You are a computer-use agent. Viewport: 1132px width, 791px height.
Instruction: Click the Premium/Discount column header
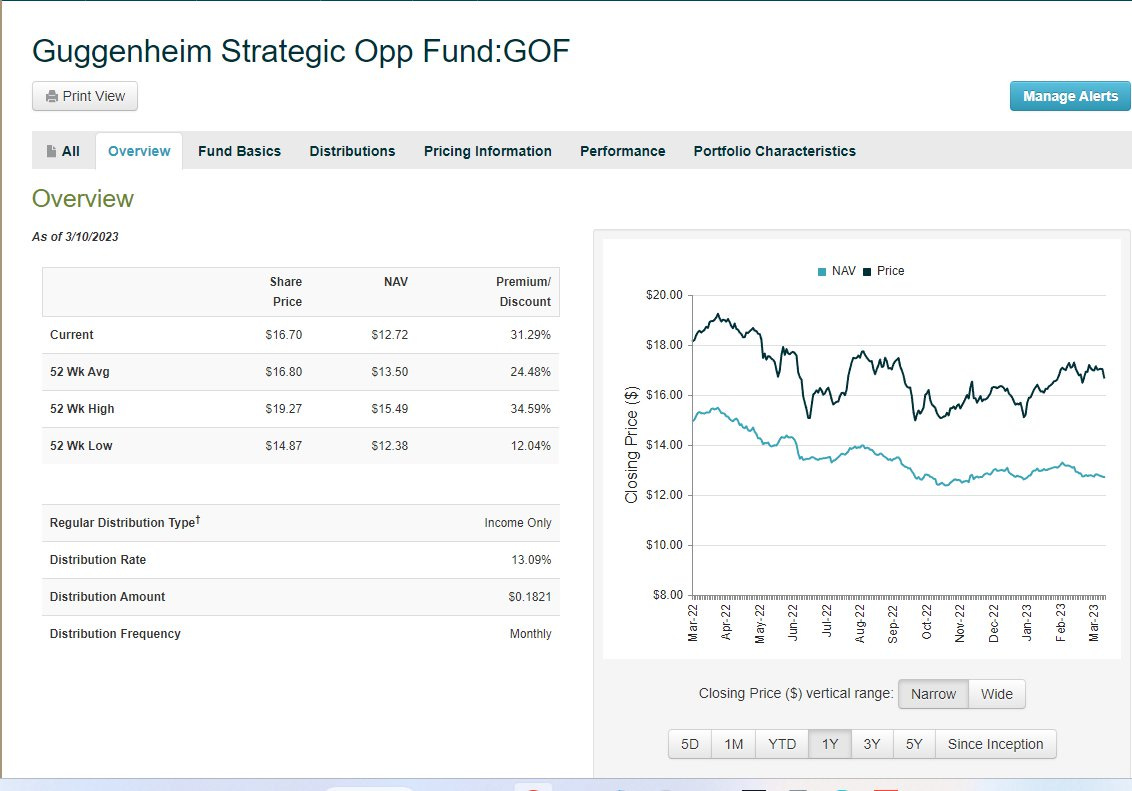523,292
